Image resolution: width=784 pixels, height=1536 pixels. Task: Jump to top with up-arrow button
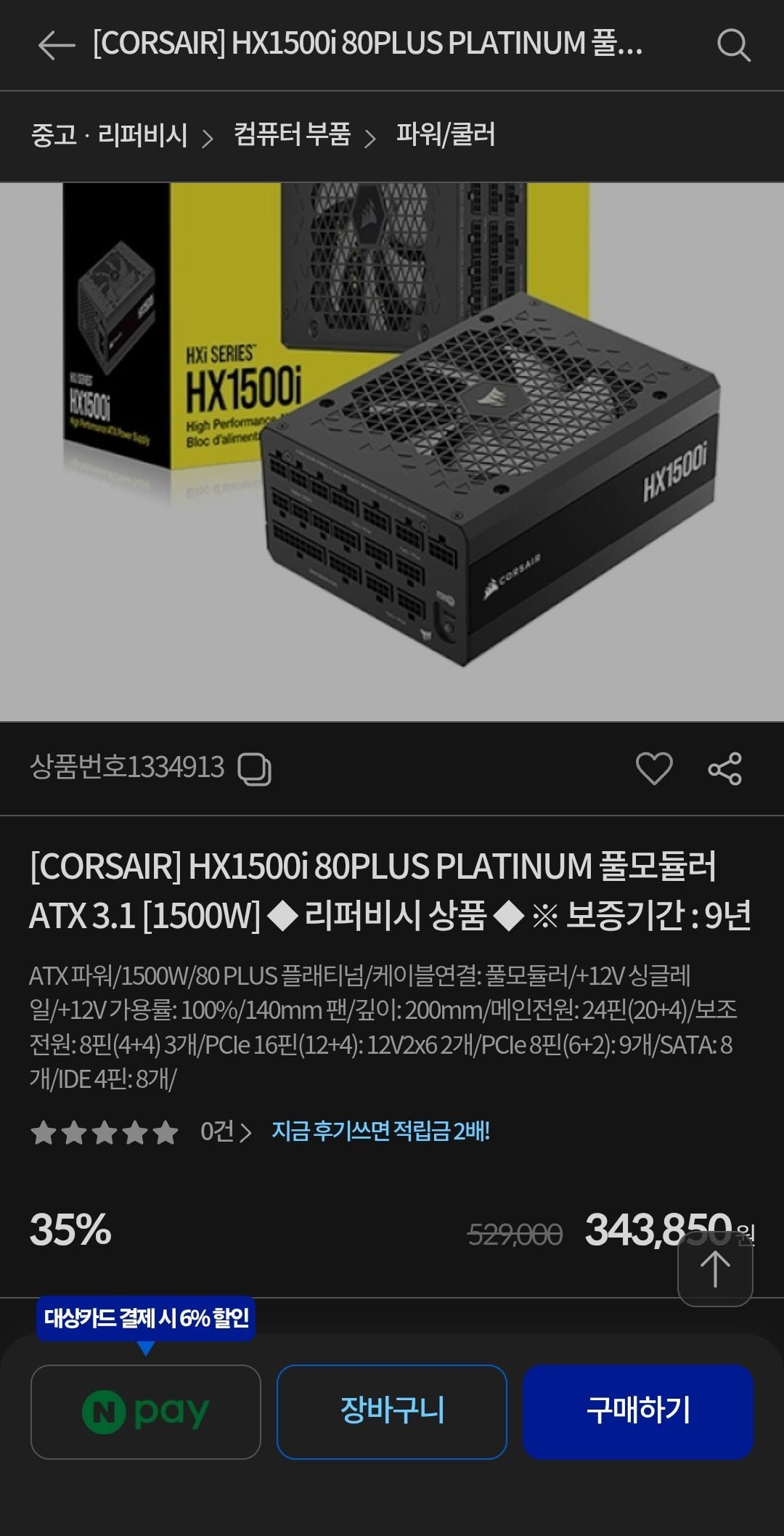click(715, 1269)
